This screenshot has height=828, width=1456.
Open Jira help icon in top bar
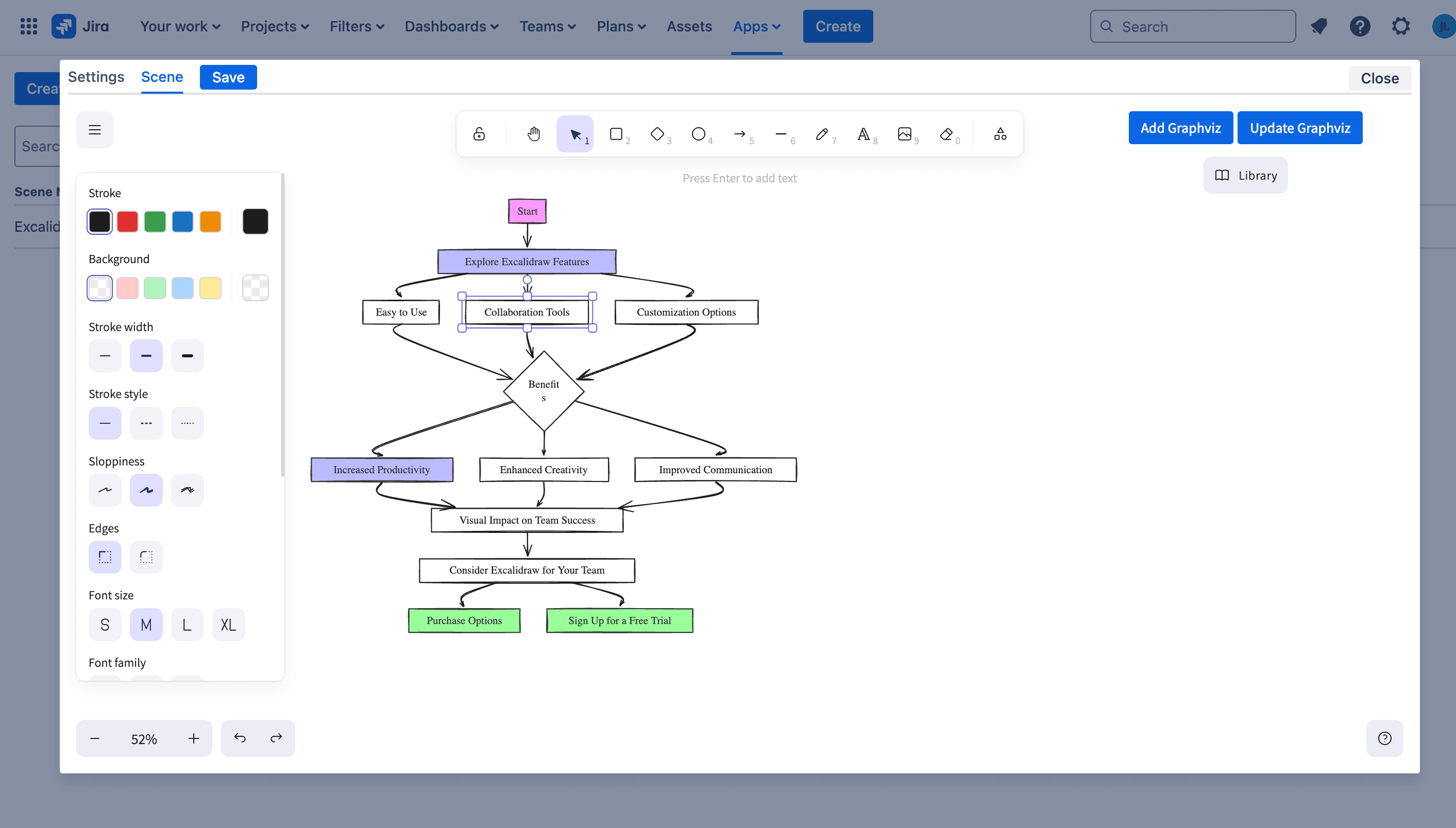pos(1360,26)
